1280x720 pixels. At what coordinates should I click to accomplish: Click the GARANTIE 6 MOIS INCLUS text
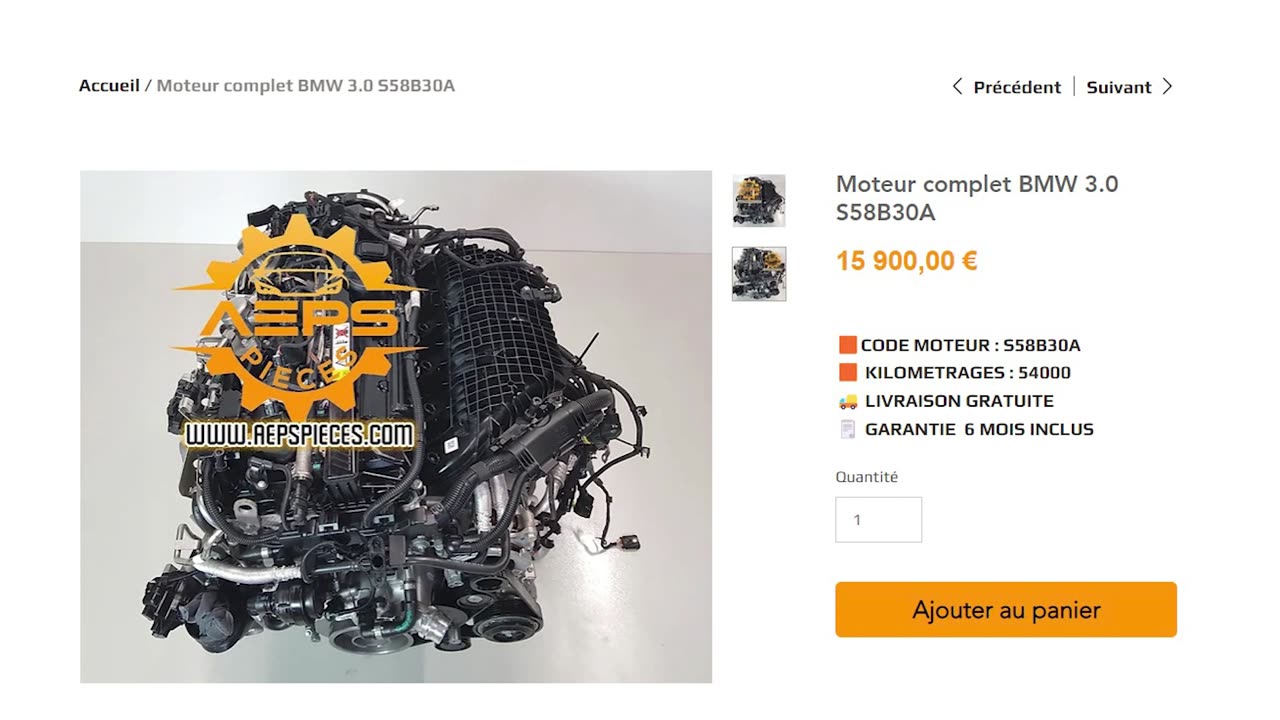tap(979, 429)
